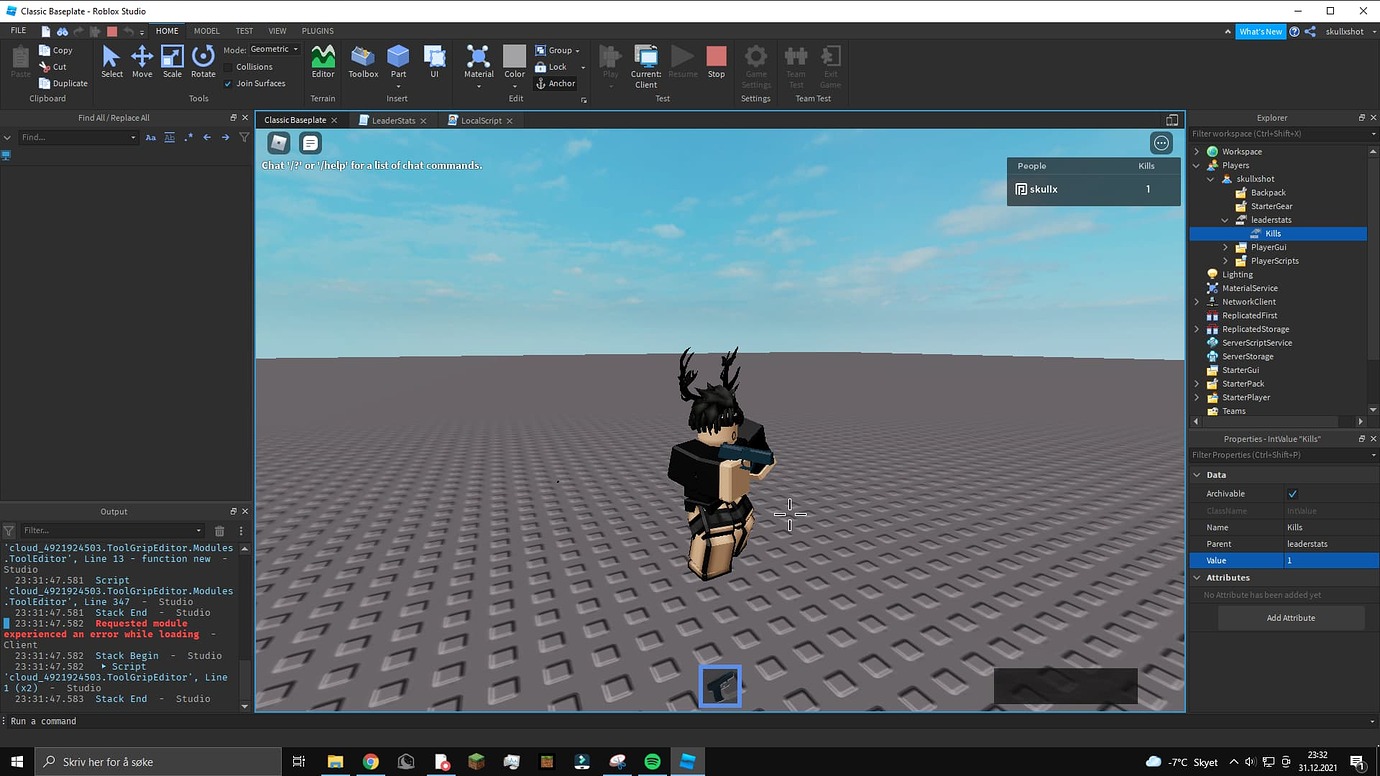
Task: Close the Classic Baseplate tab
Action: (334, 120)
